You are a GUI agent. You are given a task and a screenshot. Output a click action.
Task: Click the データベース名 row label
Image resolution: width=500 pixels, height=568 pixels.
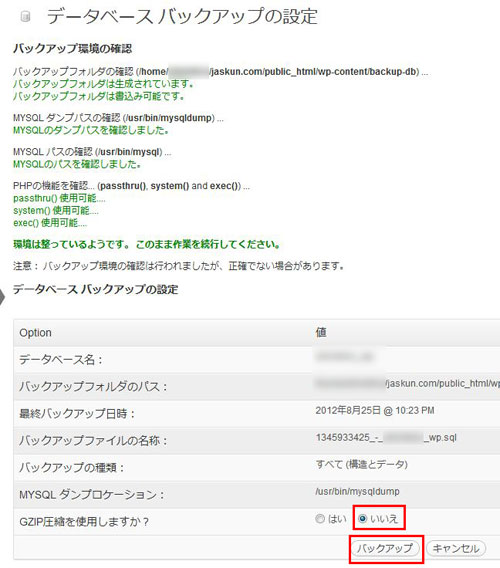(x=61, y=360)
